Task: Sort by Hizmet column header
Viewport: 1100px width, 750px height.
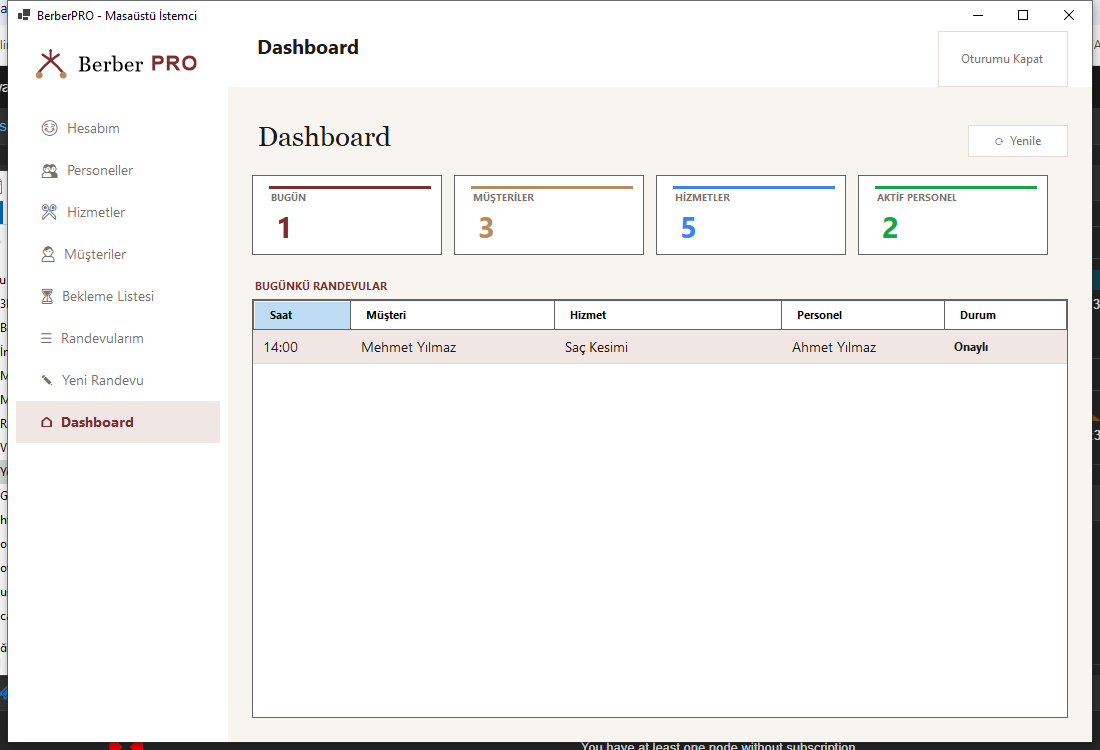Action: (668, 315)
